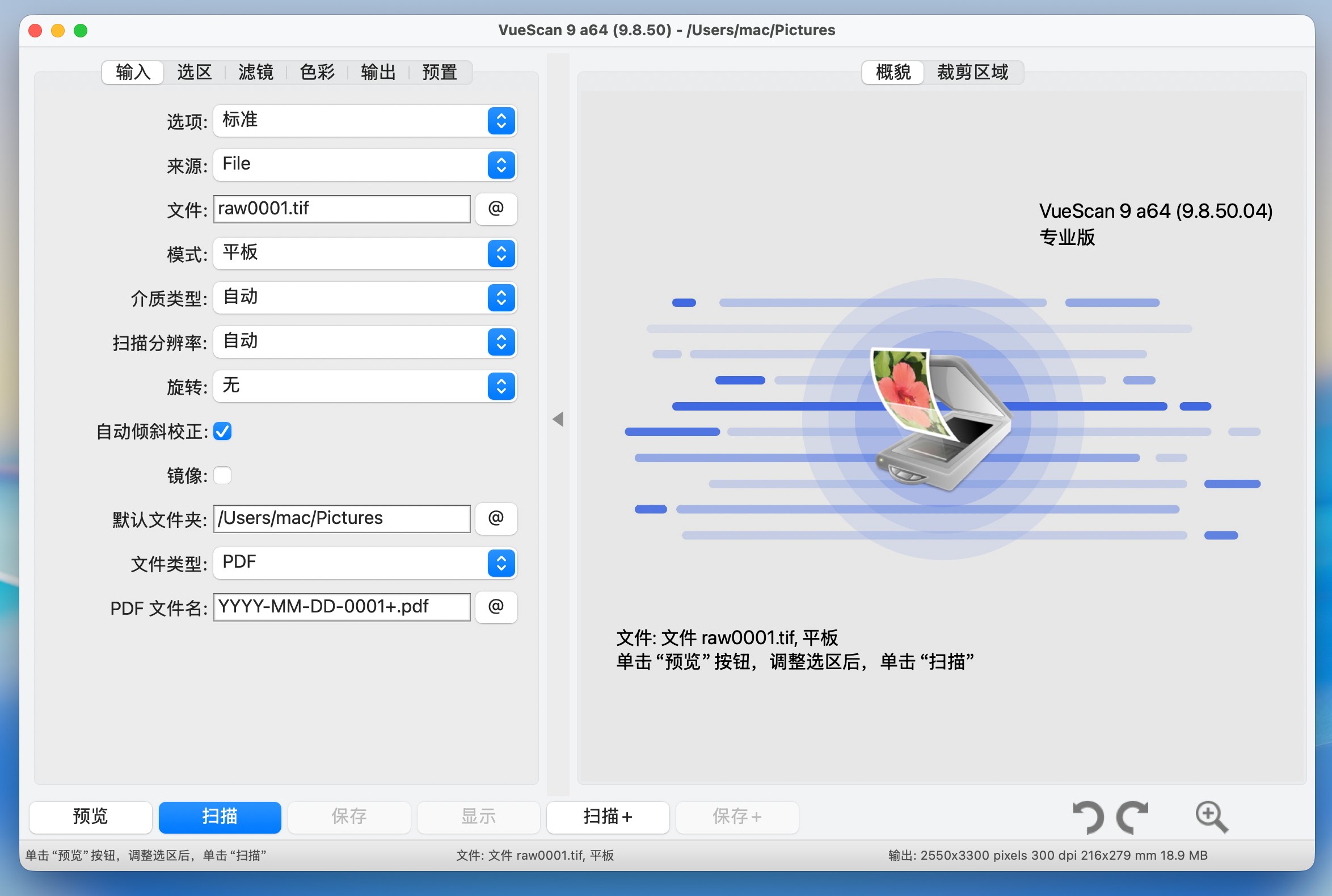
Task: Click the @ button beside raw0001.tif field
Action: click(496, 209)
